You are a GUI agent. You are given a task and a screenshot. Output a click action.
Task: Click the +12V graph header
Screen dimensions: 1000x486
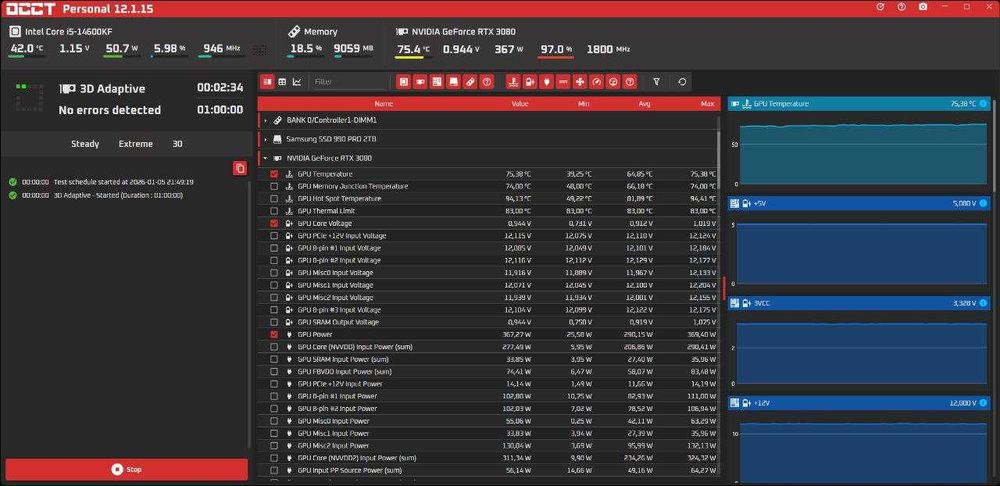pos(861,403)
